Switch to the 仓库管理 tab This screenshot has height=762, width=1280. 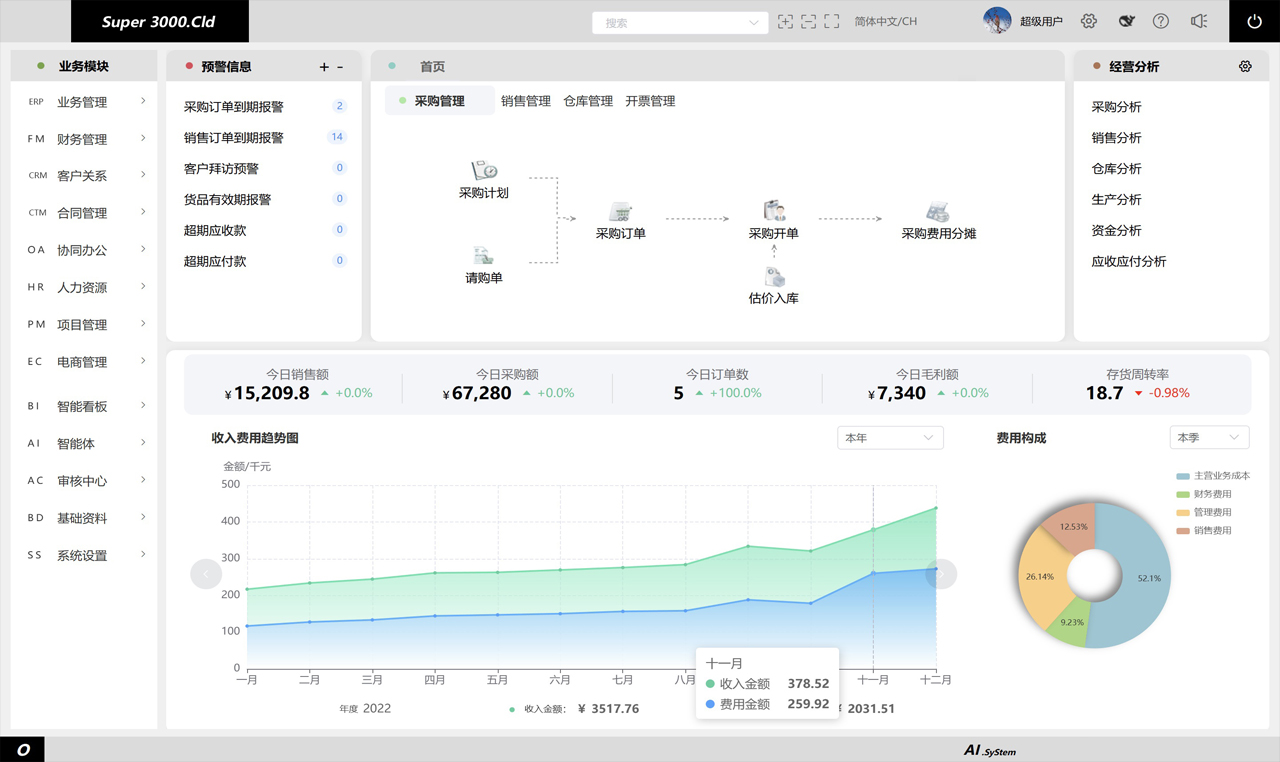coord(588,101)
